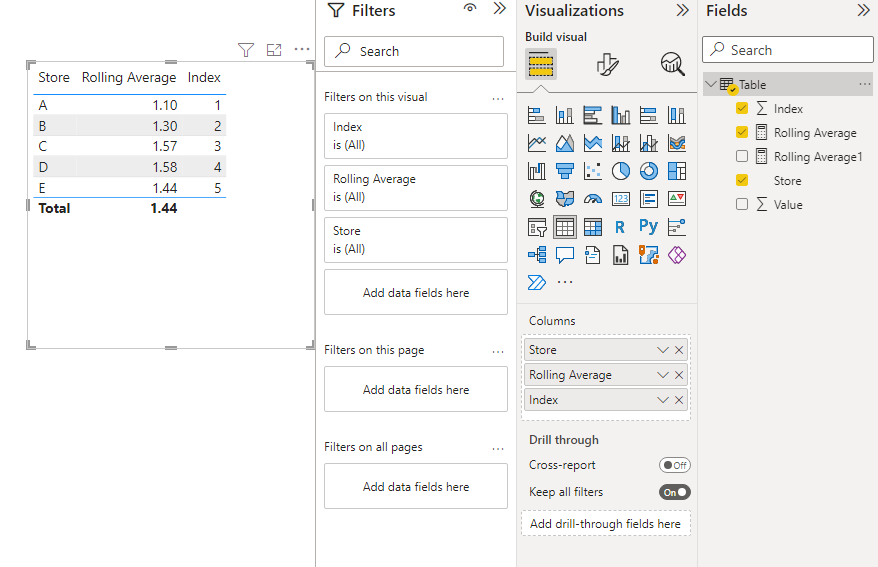Open more options for Filters on this visual
Image resolution: width=878 pixels, height=567 pixels.
coord(498,99)
